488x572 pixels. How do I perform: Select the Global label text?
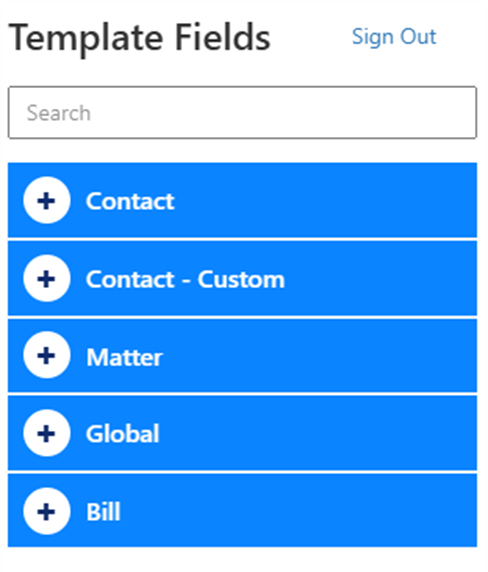pyautogui.click(x=123, y=434)
